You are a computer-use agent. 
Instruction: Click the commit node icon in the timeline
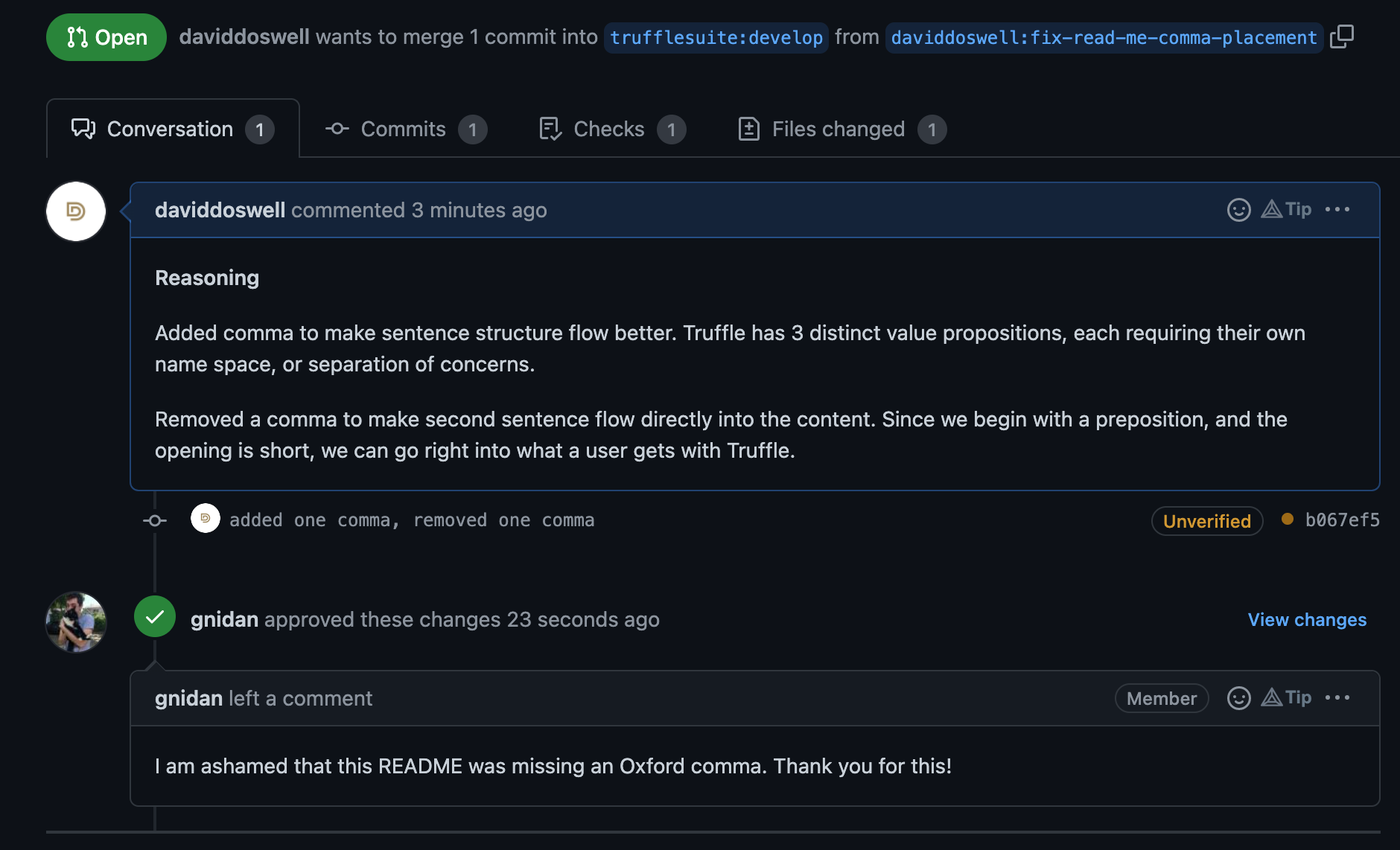coord(154,520)
